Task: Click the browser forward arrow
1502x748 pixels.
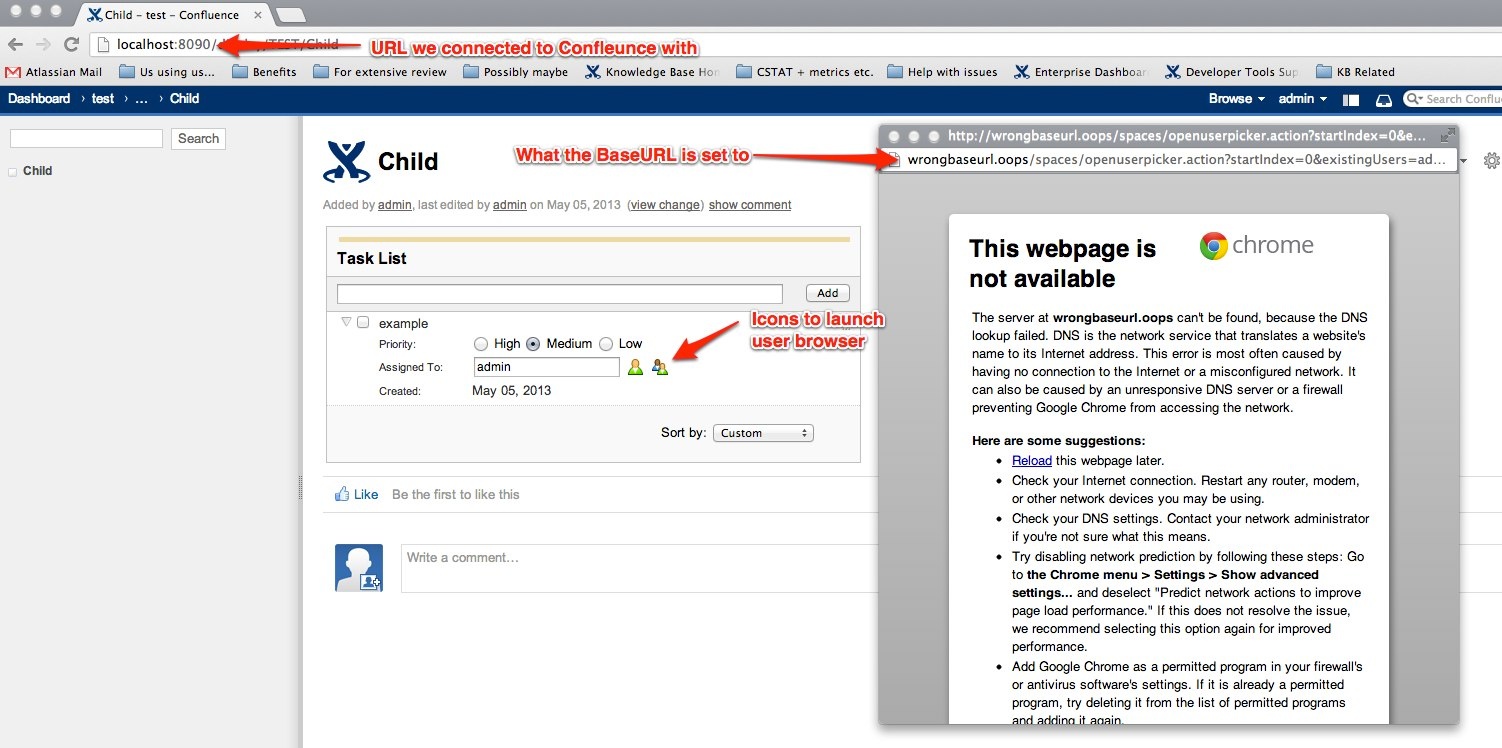Action: [43, 44]
